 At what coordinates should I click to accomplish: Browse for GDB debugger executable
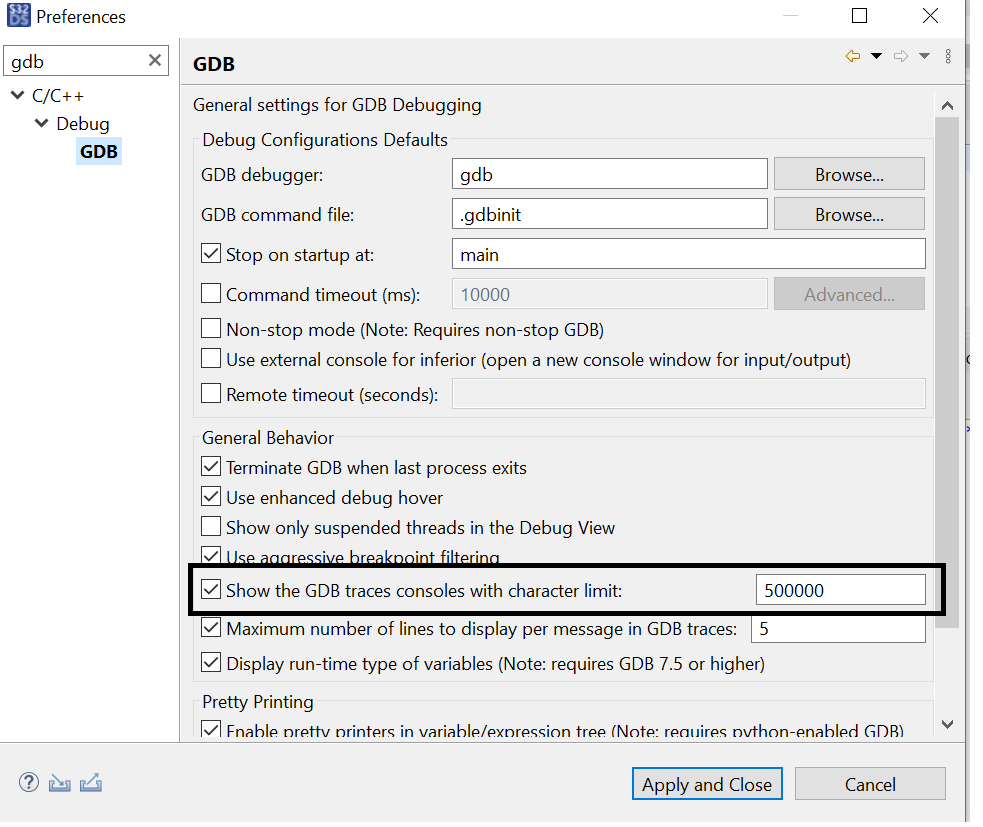(849, 174)
